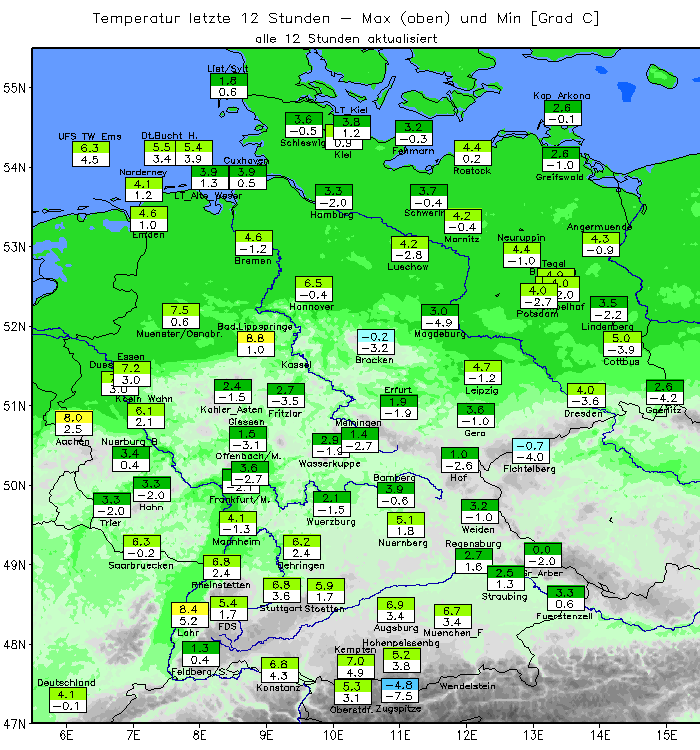Click List/Sylt temperature box 1.8 / 0.6

point(229,86)
